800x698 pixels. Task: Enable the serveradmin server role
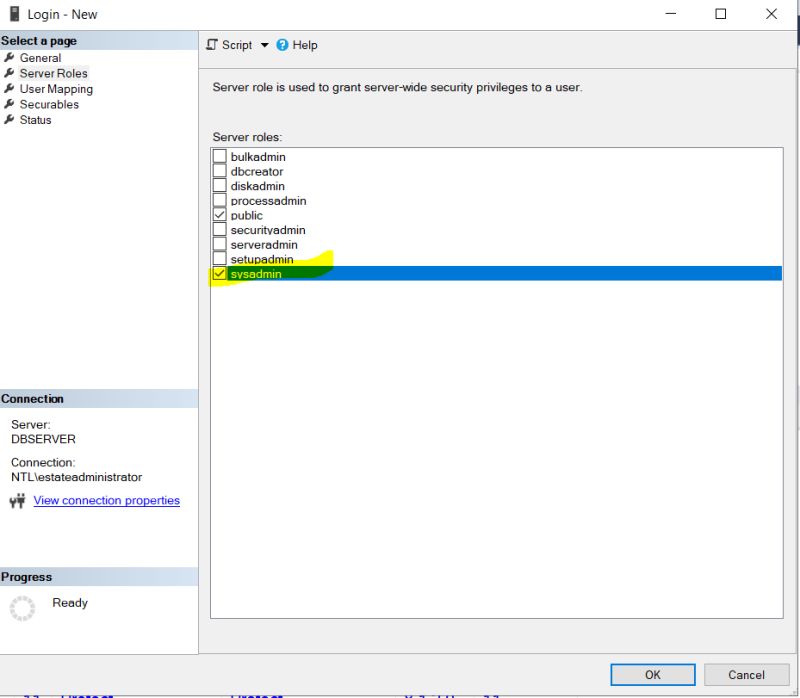click(218, 244)
